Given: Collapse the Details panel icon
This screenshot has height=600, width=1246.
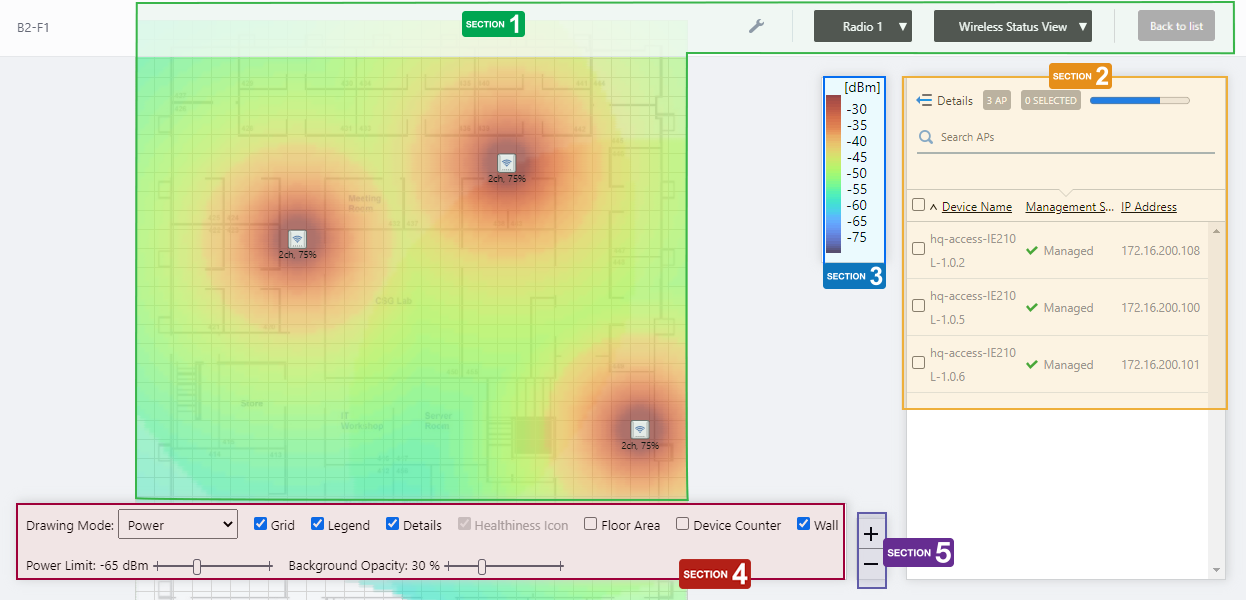Looking at the screenshot, I should 924,100.
